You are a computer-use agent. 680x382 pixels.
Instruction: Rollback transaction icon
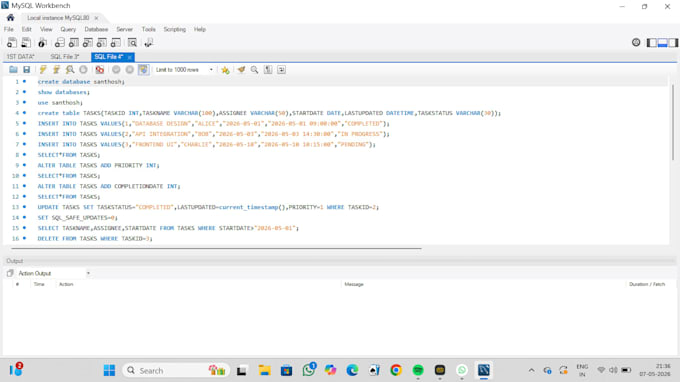point(130,69)
